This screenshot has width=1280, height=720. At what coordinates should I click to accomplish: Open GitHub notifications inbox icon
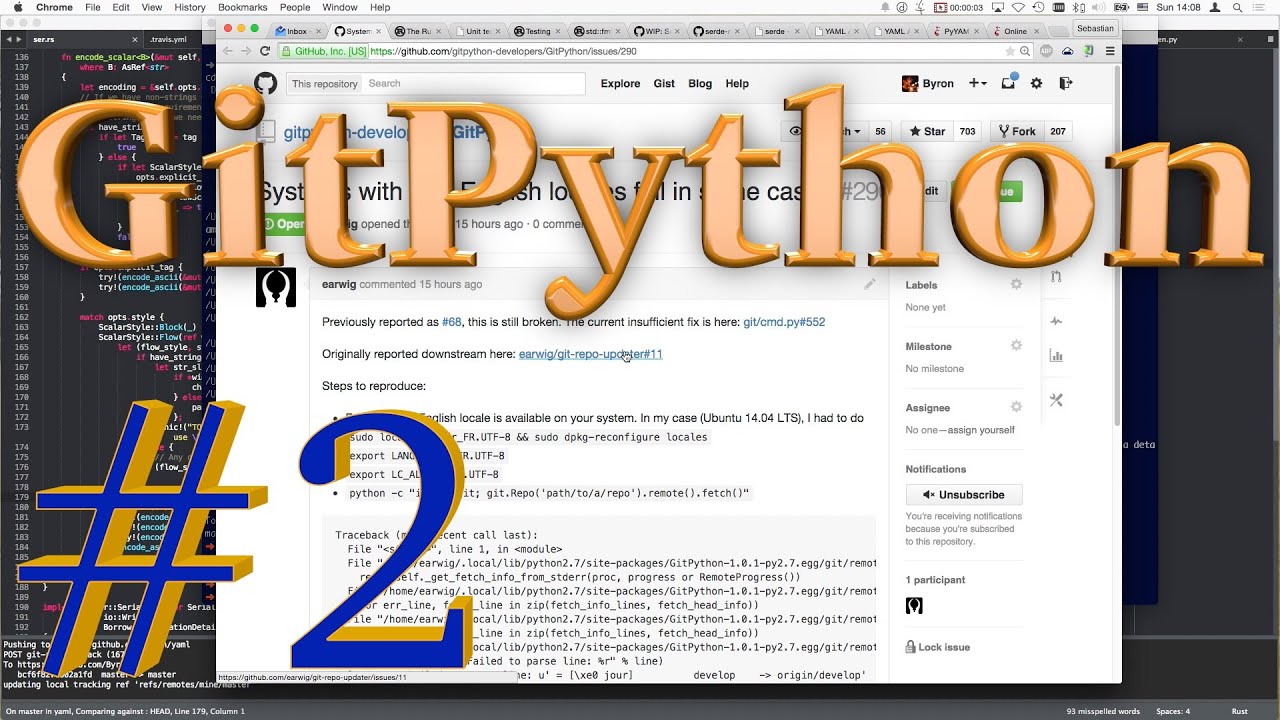coord(1009,83)
